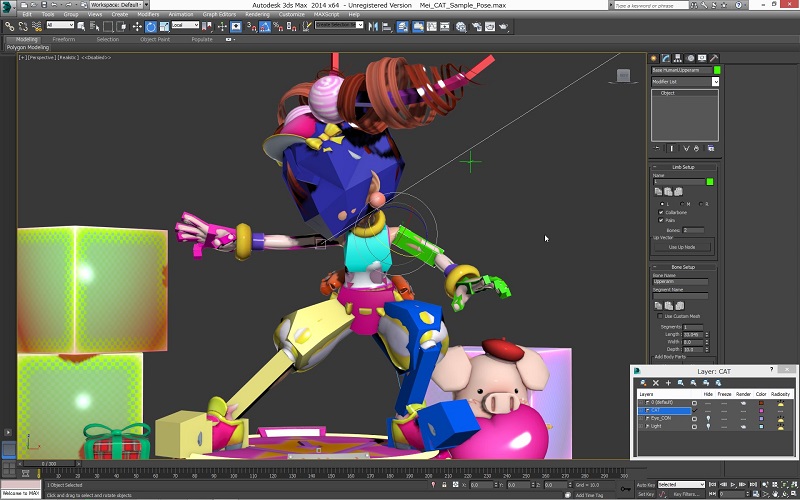Screen dimensions: 800x500
Task: Open the Material Editor icon
Action: pos(461,27)
